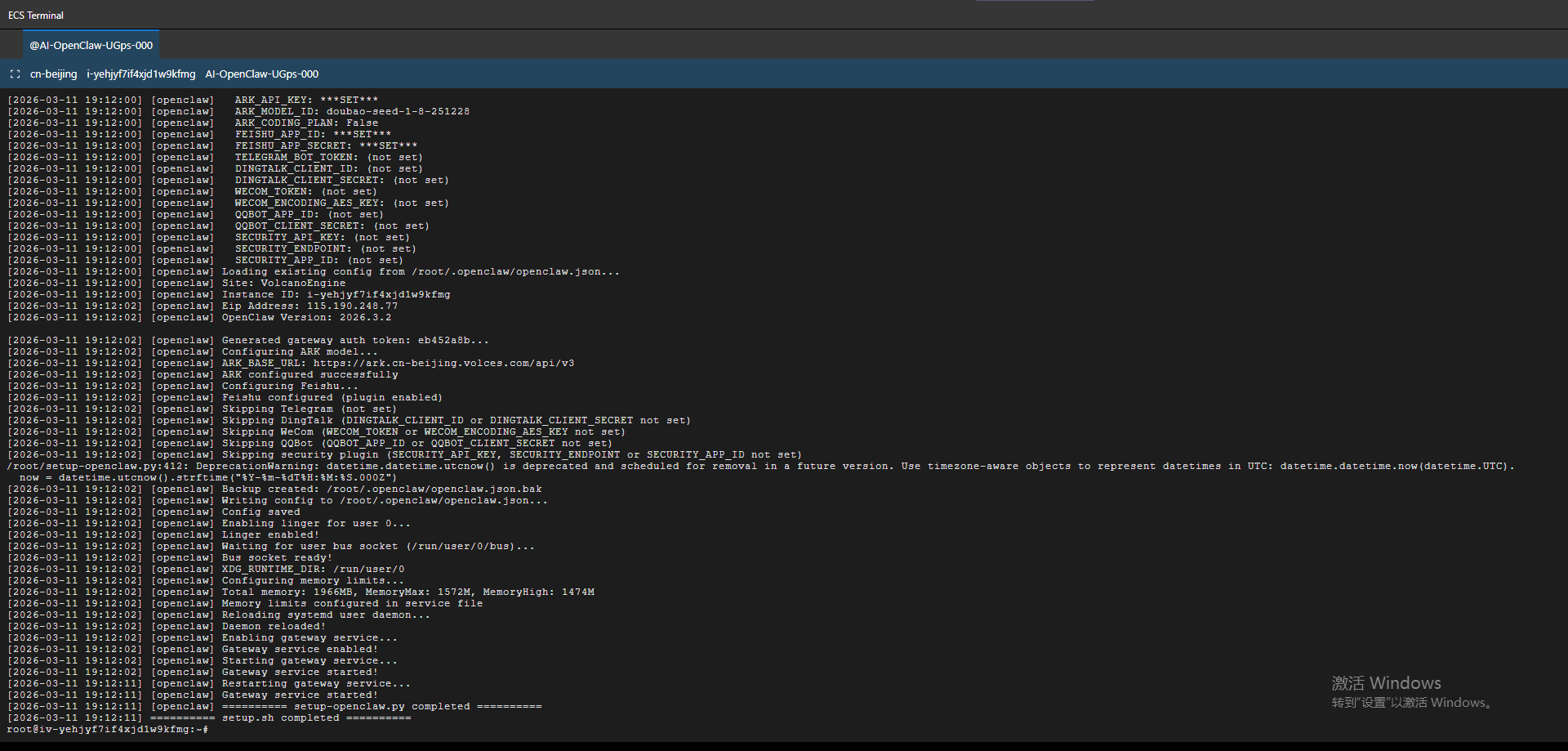The width and height of the screenshot is (1568, 751).
Task: Click the Backup created openclaw.json.bak line
Action: click(274, 489)
